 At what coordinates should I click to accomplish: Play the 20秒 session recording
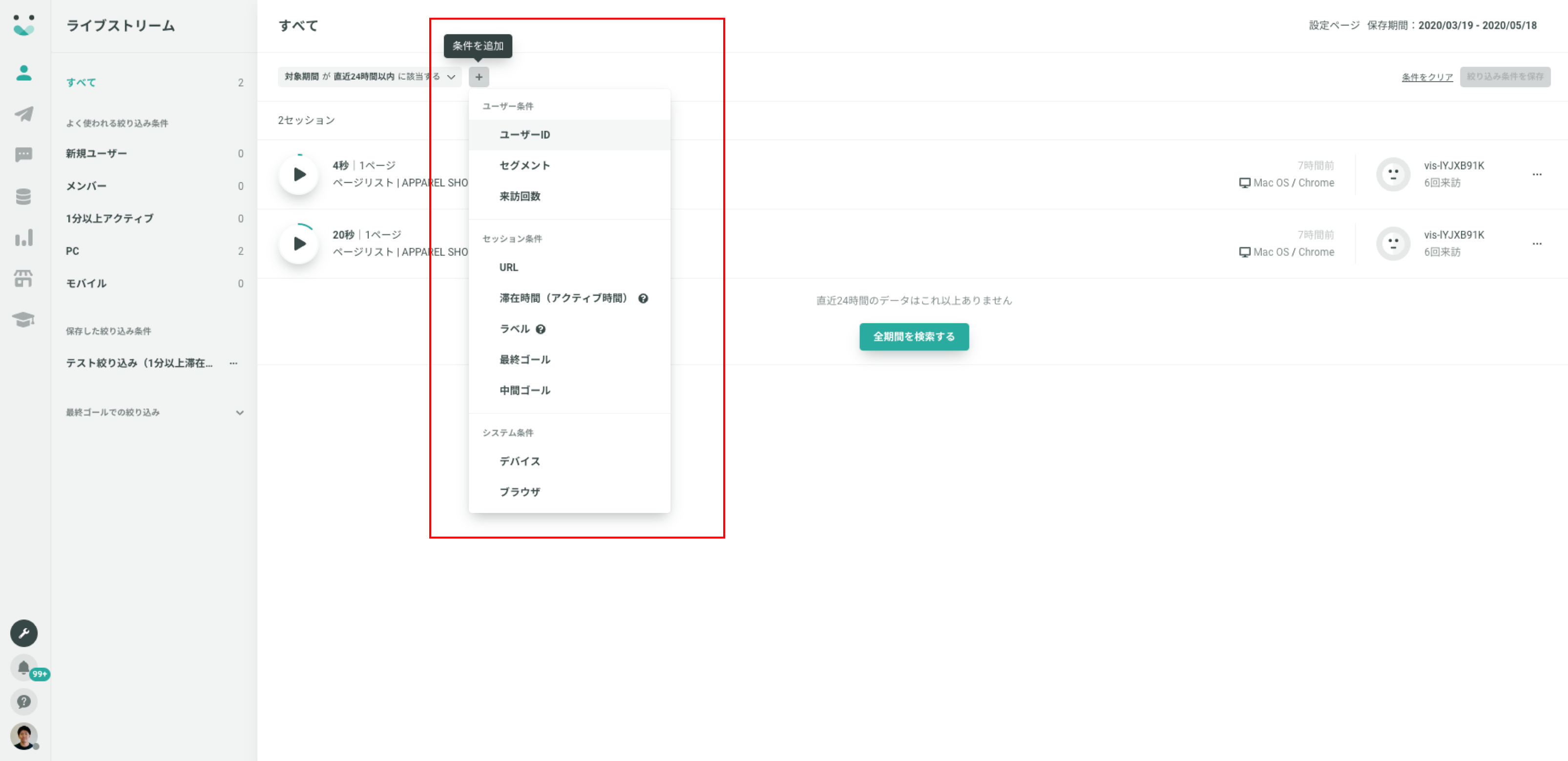click(299, 244)
